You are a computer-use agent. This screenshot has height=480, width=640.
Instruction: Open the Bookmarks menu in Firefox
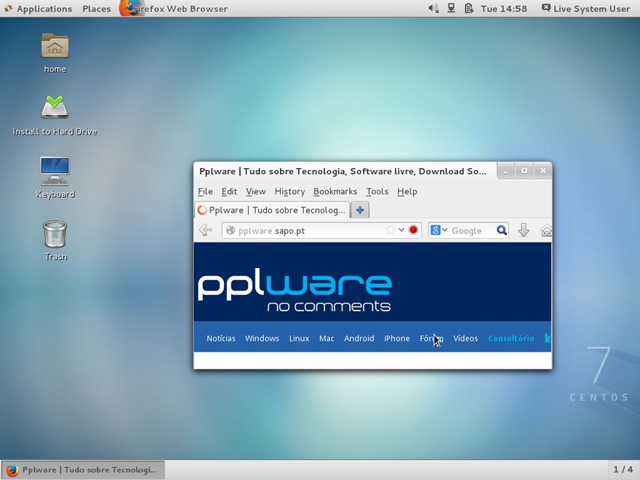pos(335,191)
